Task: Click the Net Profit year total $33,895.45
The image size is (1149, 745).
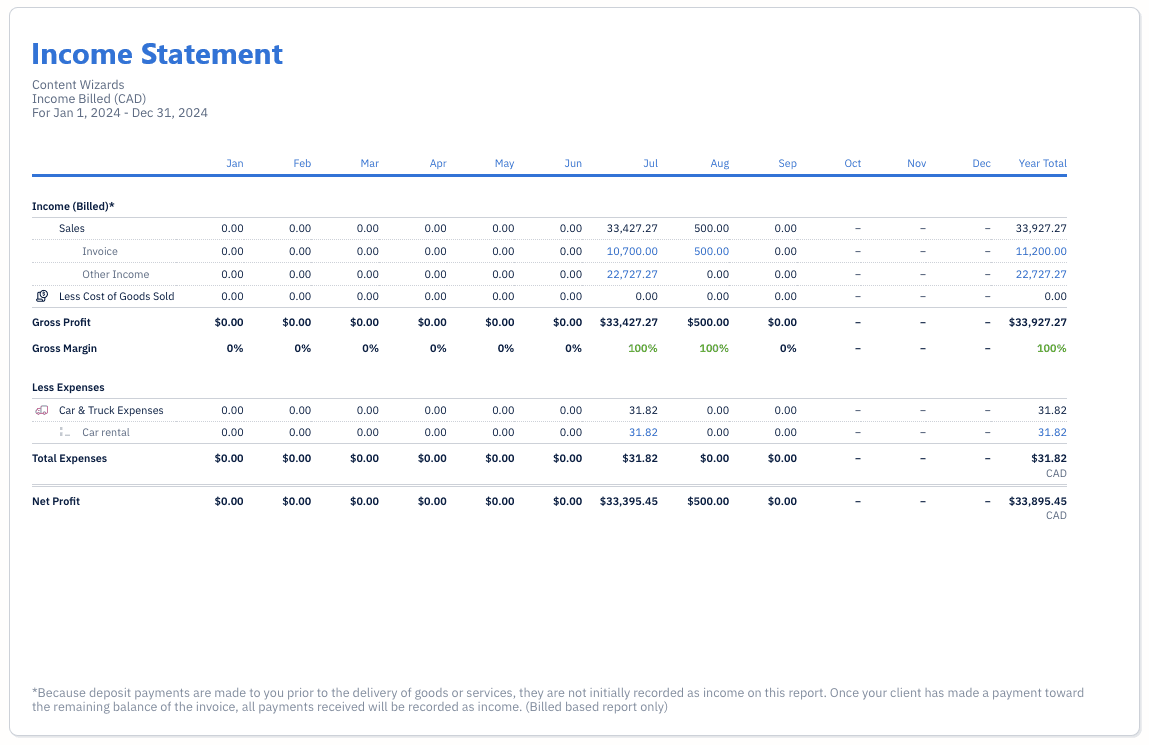Action: click(x=1037, y=501)
